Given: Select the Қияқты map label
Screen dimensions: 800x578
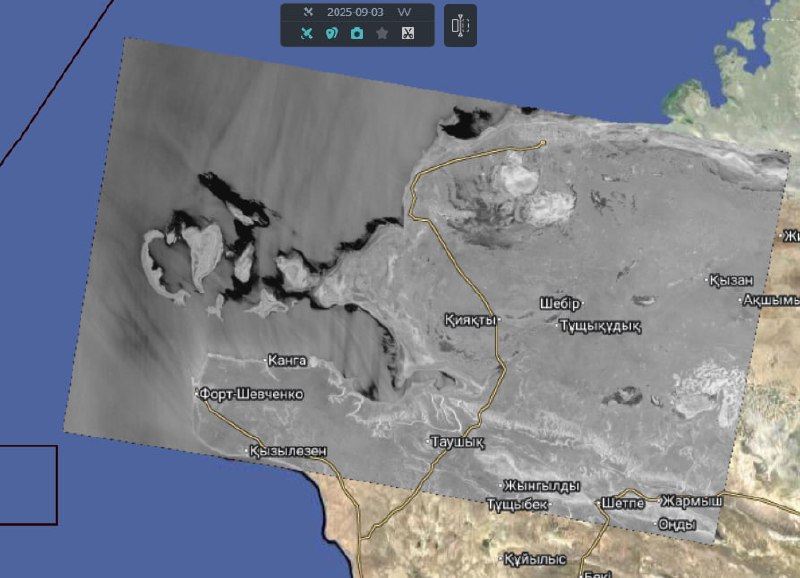Looking at the screenshot, I should click(470, 320).
